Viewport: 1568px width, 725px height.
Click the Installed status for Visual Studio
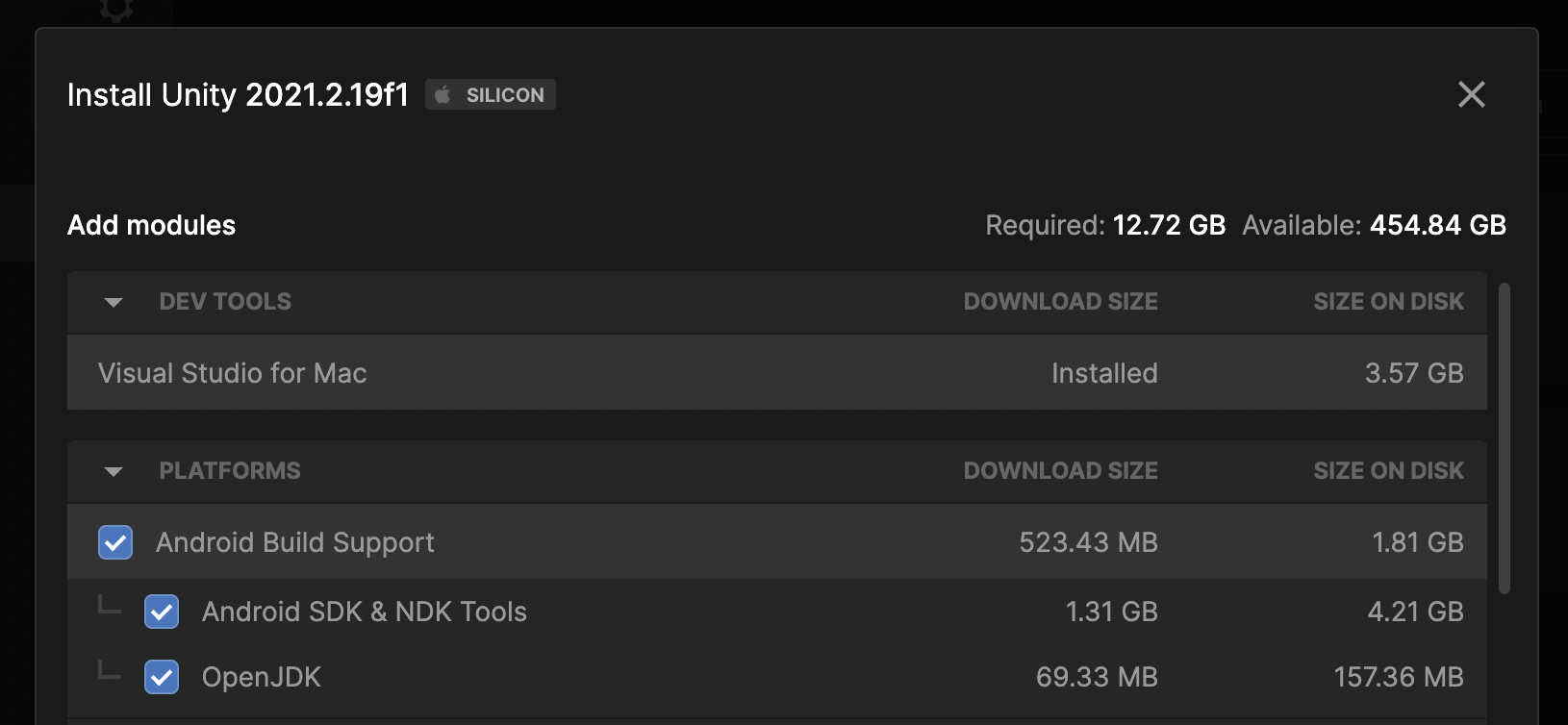click(1103, 373)
